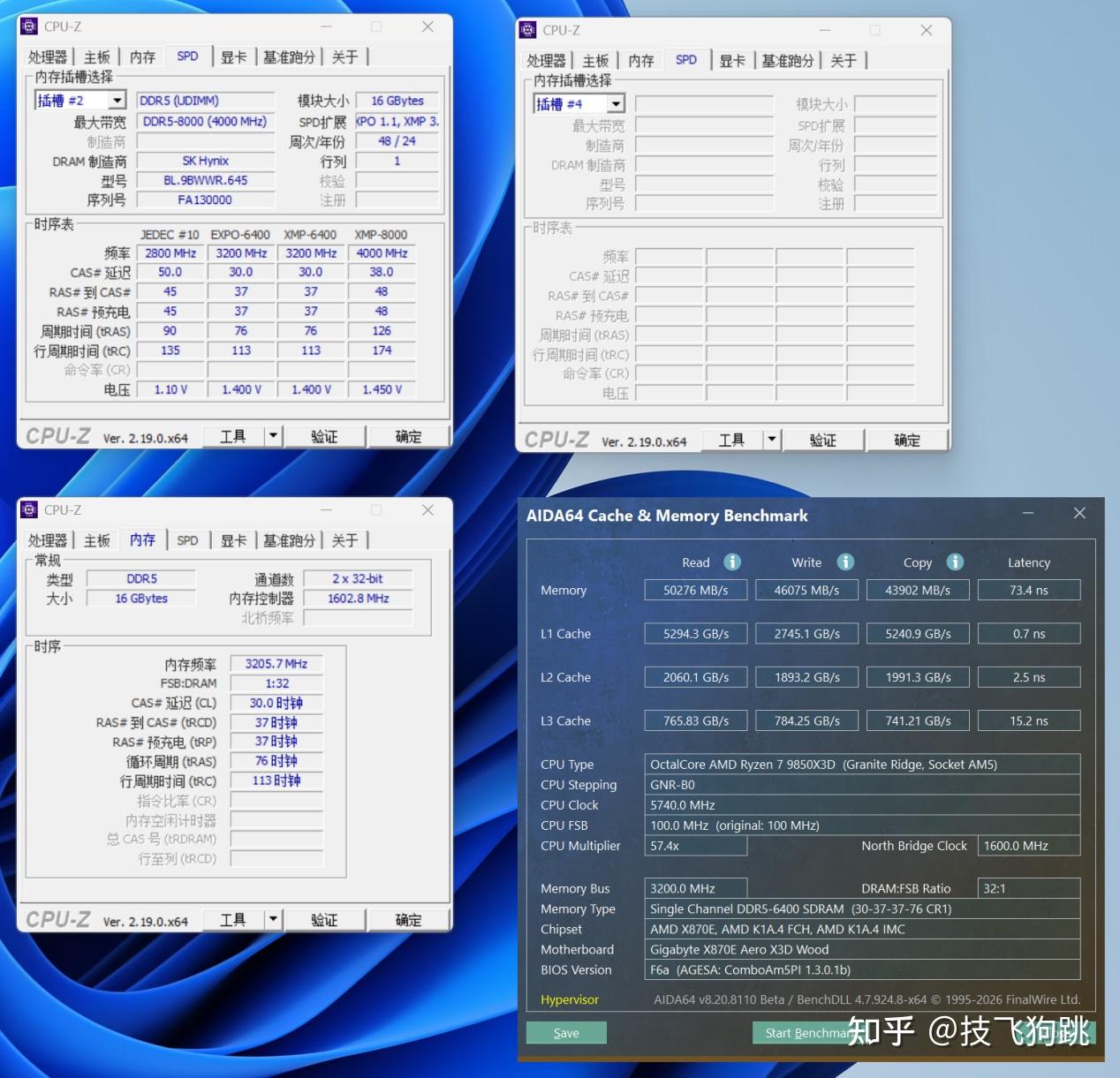Click the CPU-Z app icon in the 内存-tab window title bar
This screenshot has height=1078, width=1120.
coord(29,509)
